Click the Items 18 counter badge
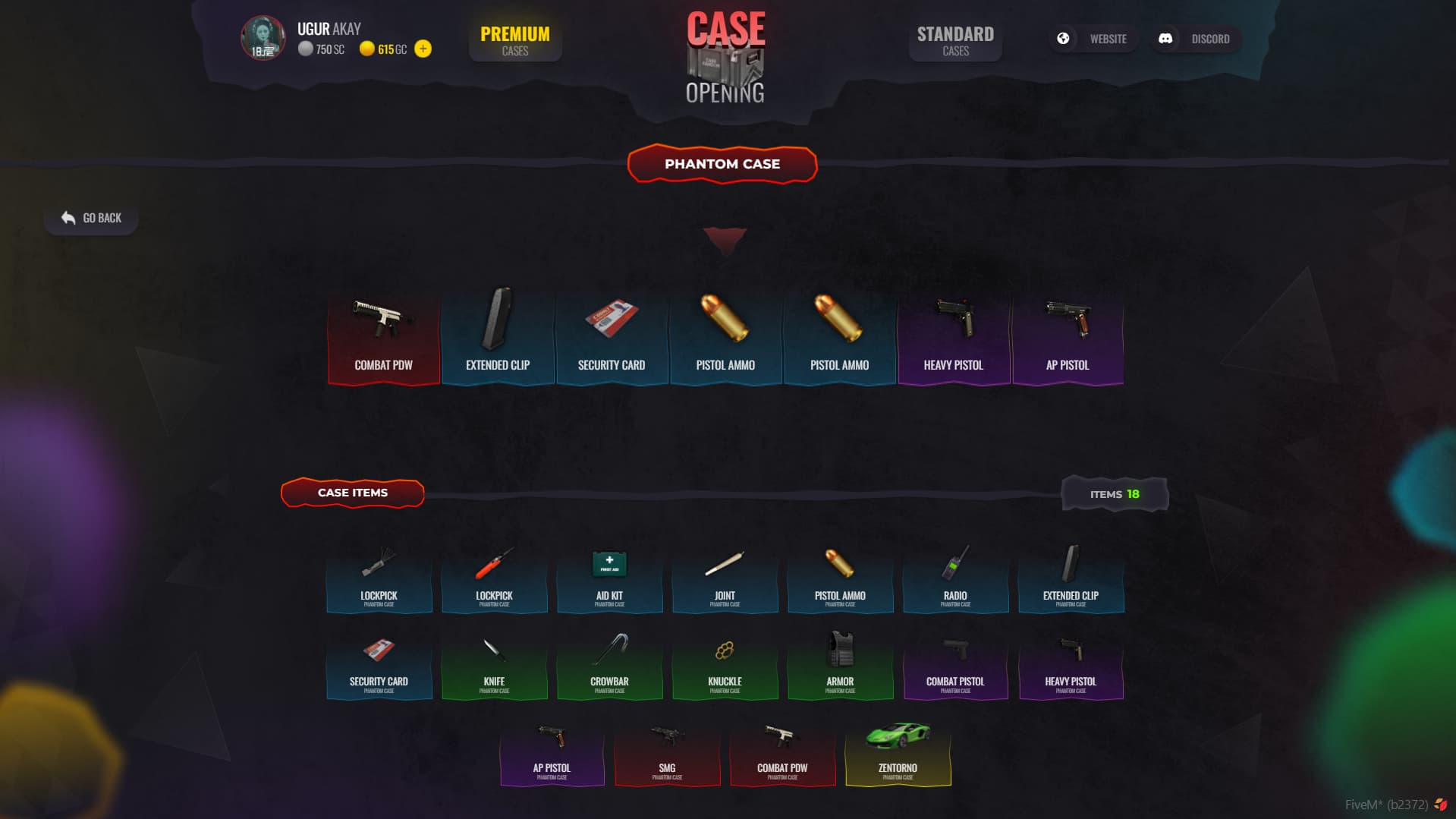 pos(1115,494)
